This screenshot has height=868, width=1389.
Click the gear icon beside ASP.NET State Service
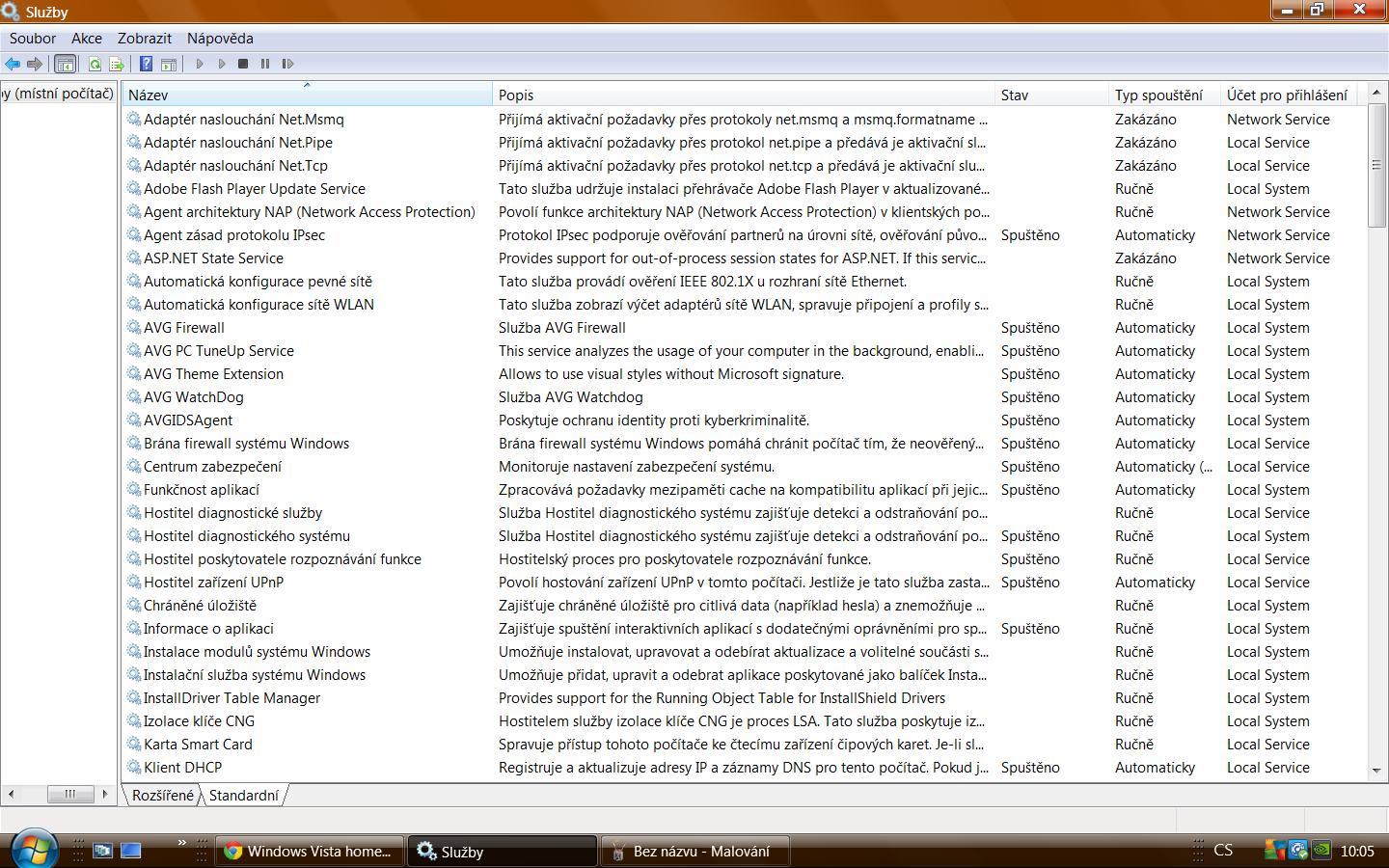point(134,258)
